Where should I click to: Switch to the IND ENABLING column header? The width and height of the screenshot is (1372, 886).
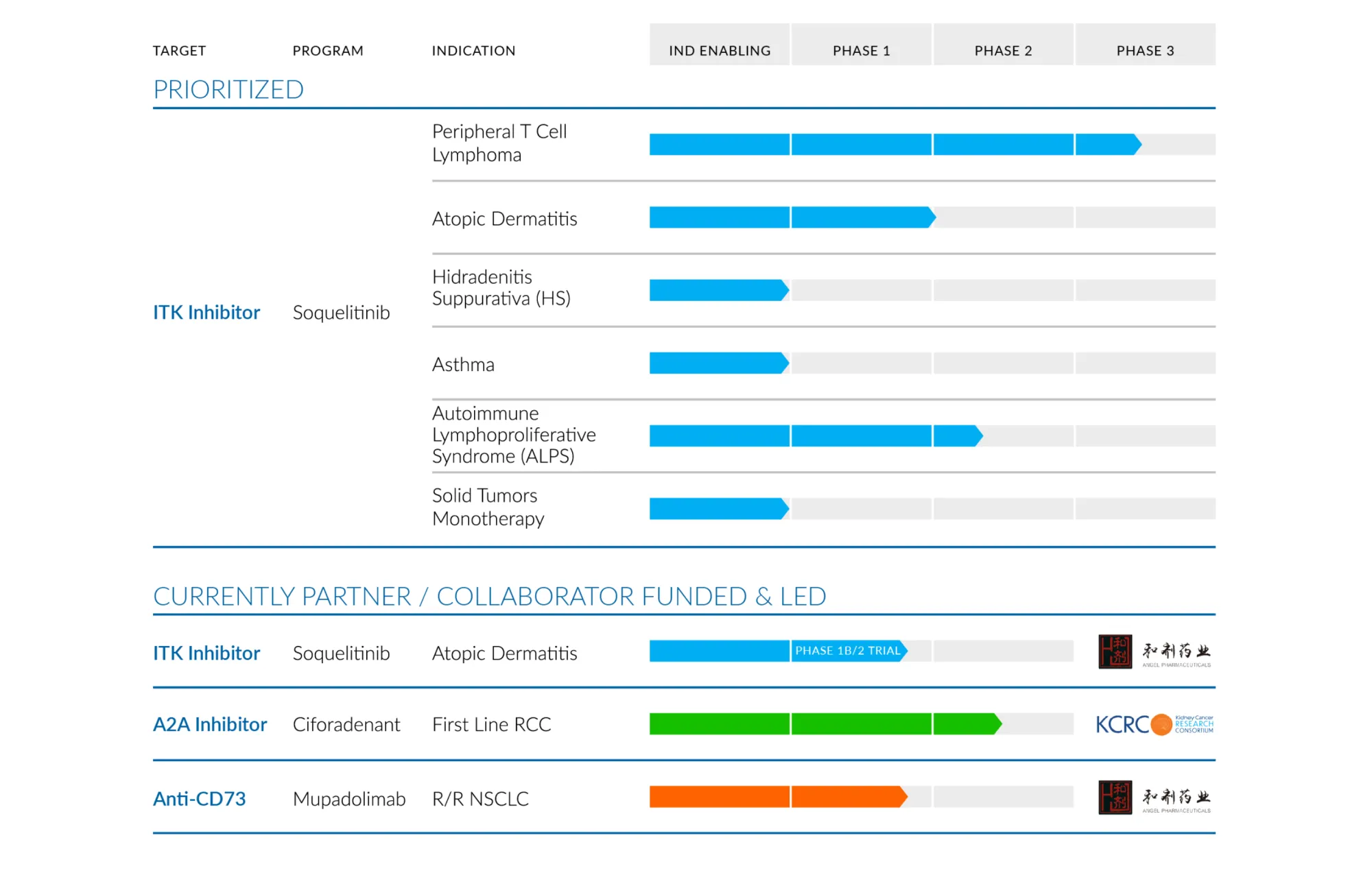coord(719,50)
